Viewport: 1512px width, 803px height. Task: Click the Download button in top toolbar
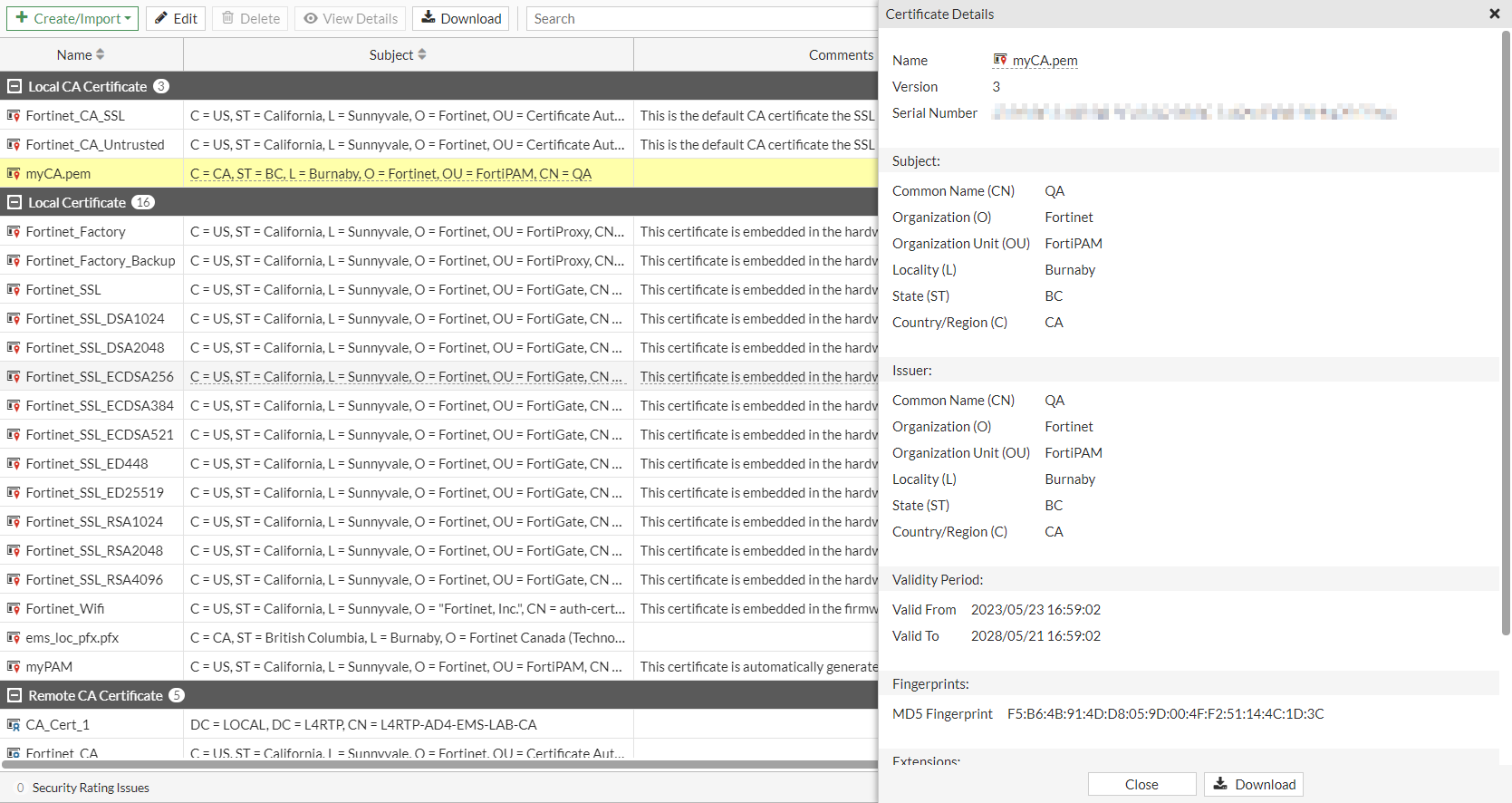(x=460, y=19)
